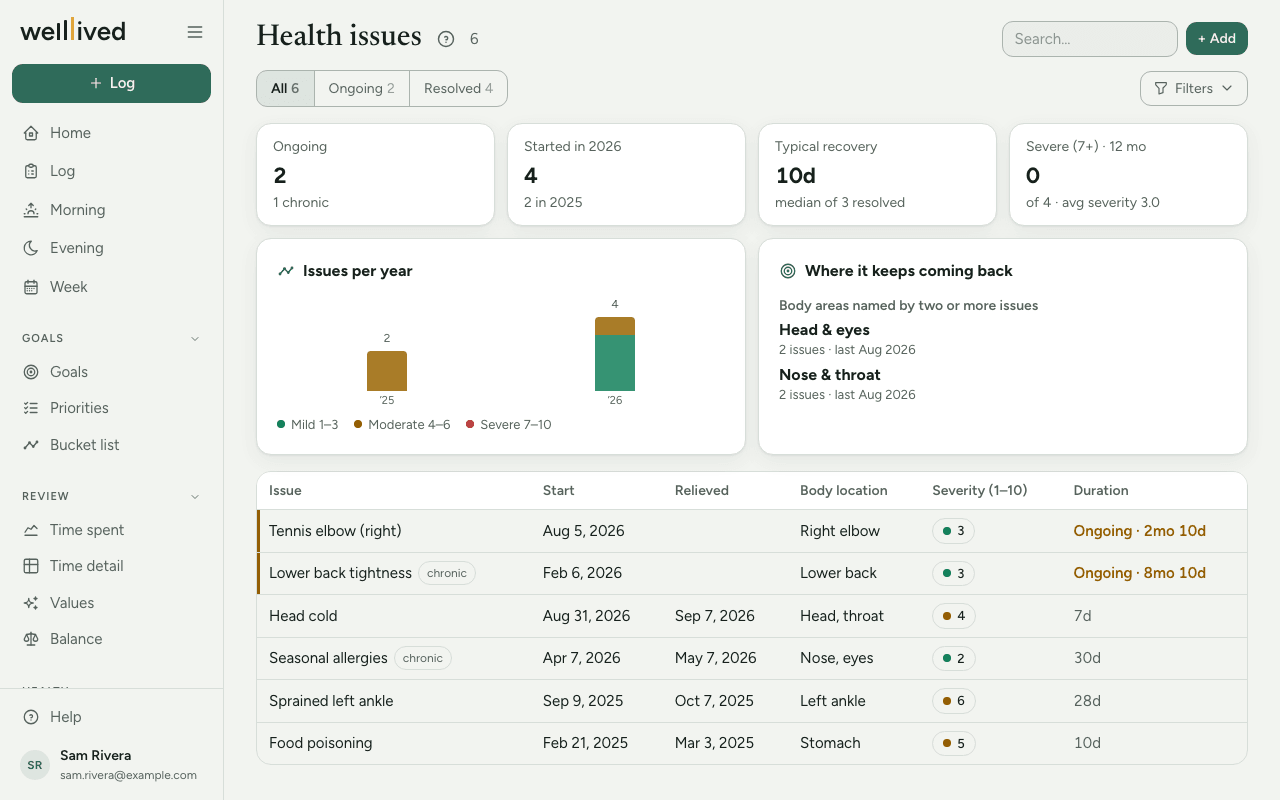This screenshot has width=1280, height=800.
Task: Open Priorities in the sidebar
Action: [x=111, y=408]
